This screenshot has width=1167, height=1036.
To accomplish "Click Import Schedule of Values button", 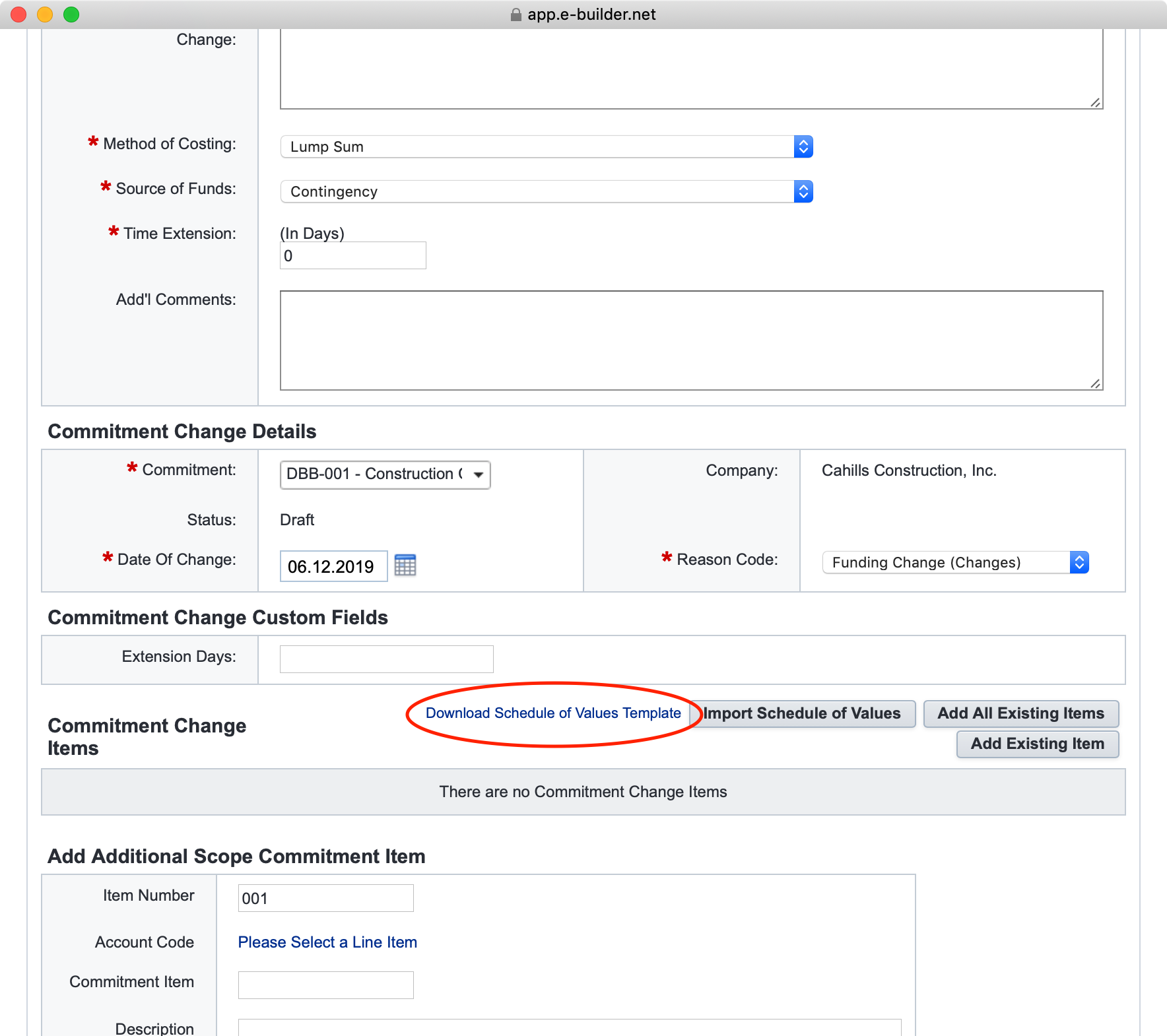I will pyautogui.click(x=803, y=714).
